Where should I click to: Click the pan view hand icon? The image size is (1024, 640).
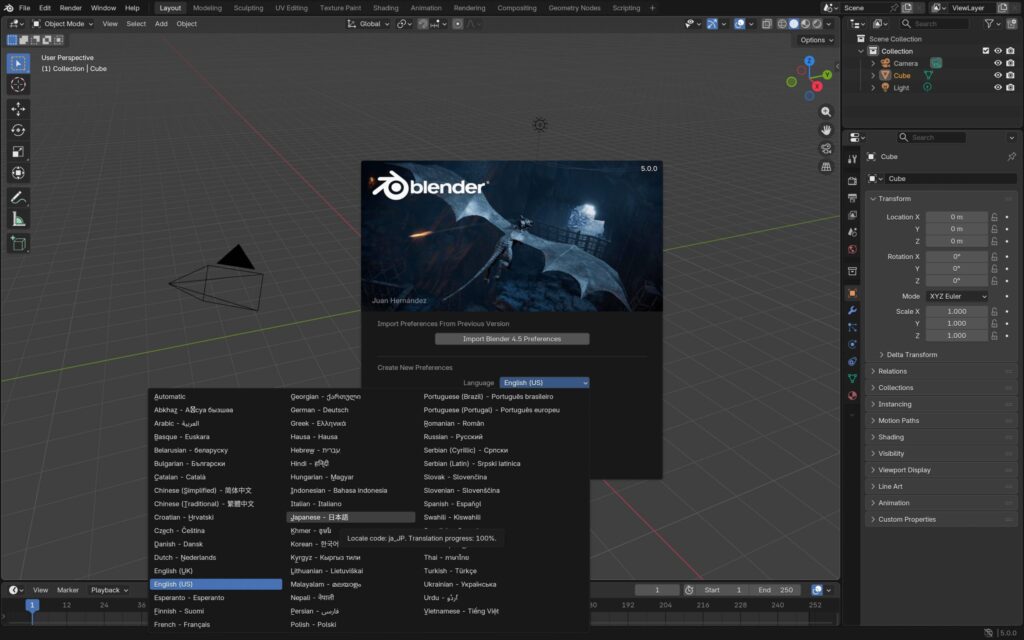[826, 130]
